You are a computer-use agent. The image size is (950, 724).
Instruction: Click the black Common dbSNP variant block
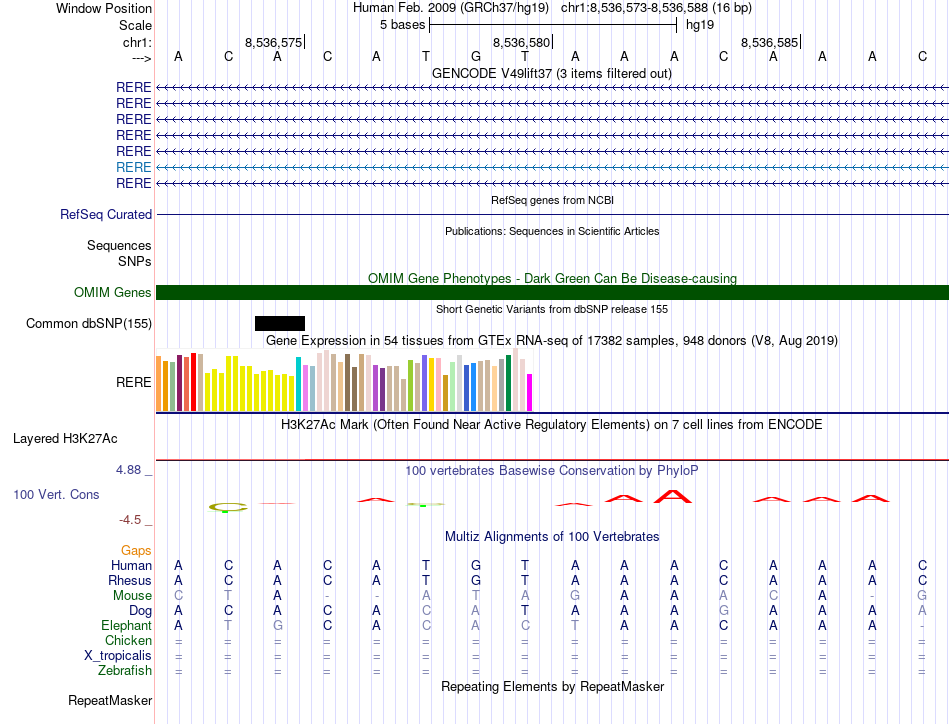tap(280, 324)
